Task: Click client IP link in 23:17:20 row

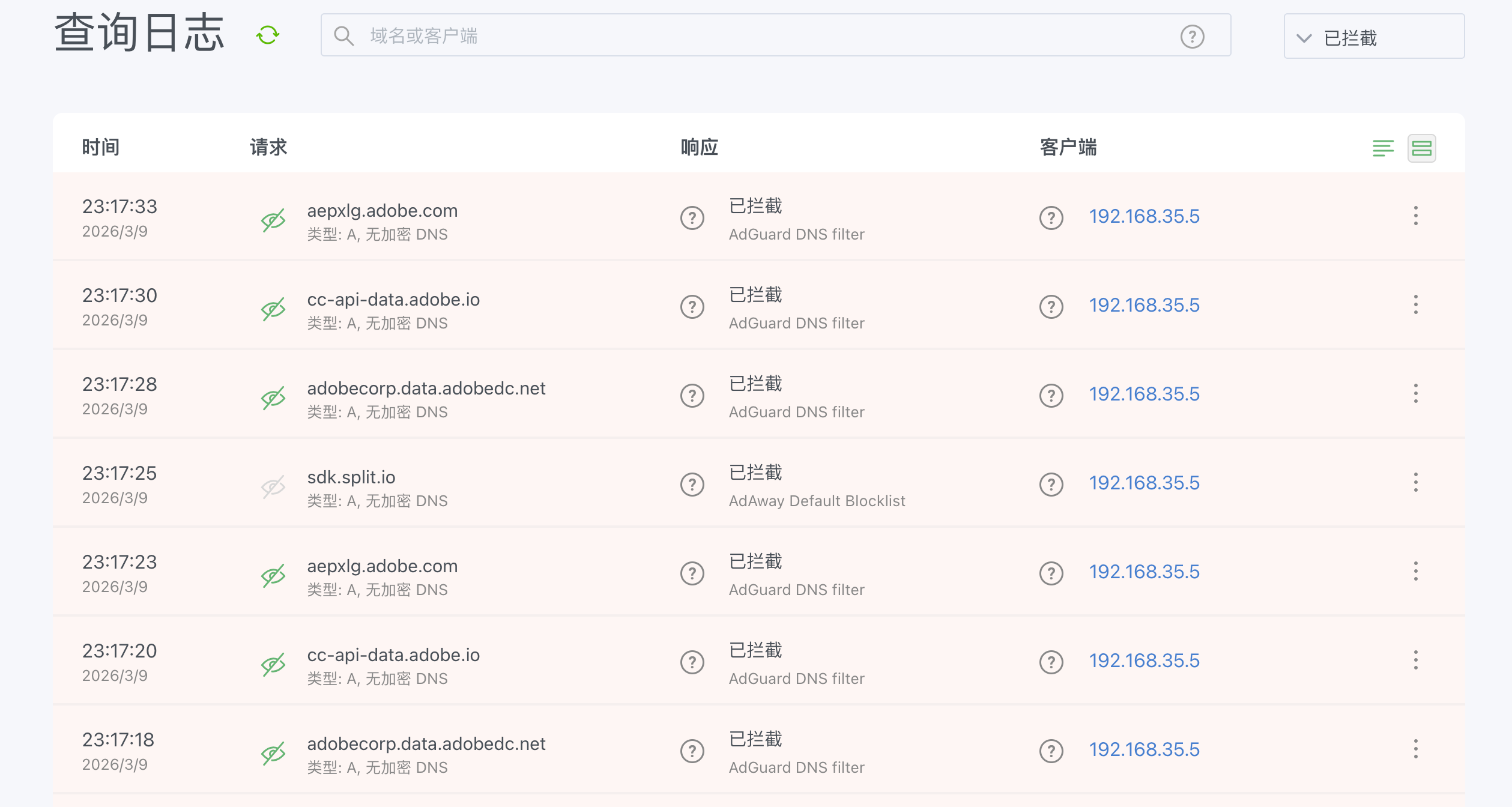Action: pyautogui.click(x=1144, y=660)
